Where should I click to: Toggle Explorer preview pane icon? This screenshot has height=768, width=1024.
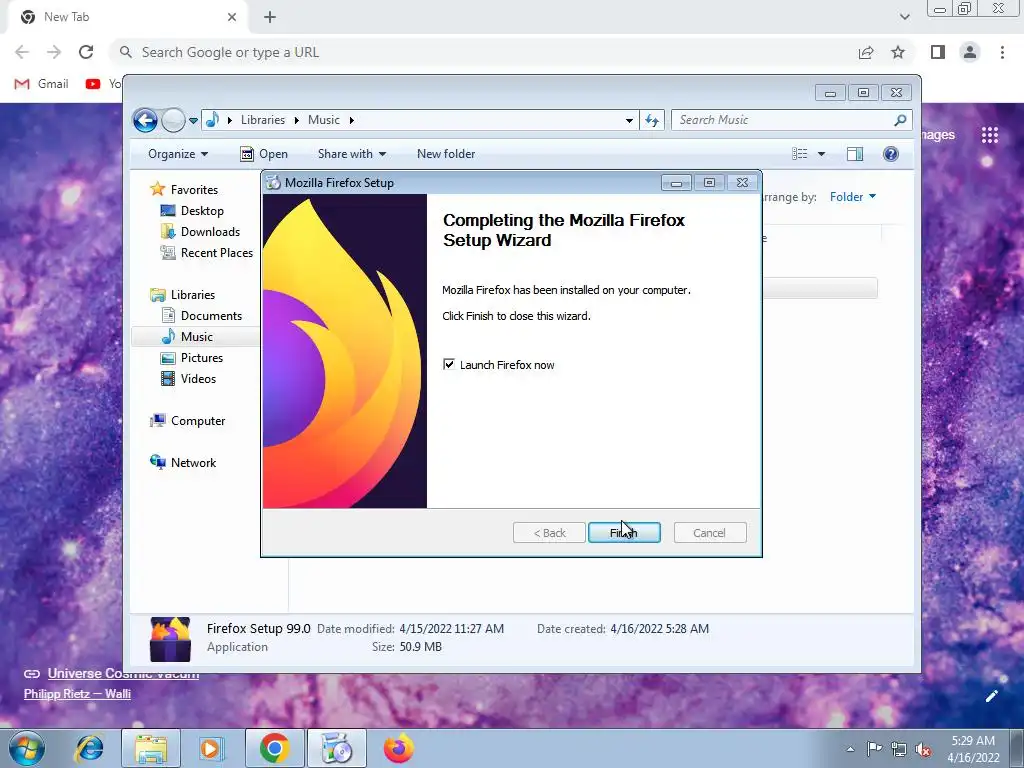pos(854,154)
